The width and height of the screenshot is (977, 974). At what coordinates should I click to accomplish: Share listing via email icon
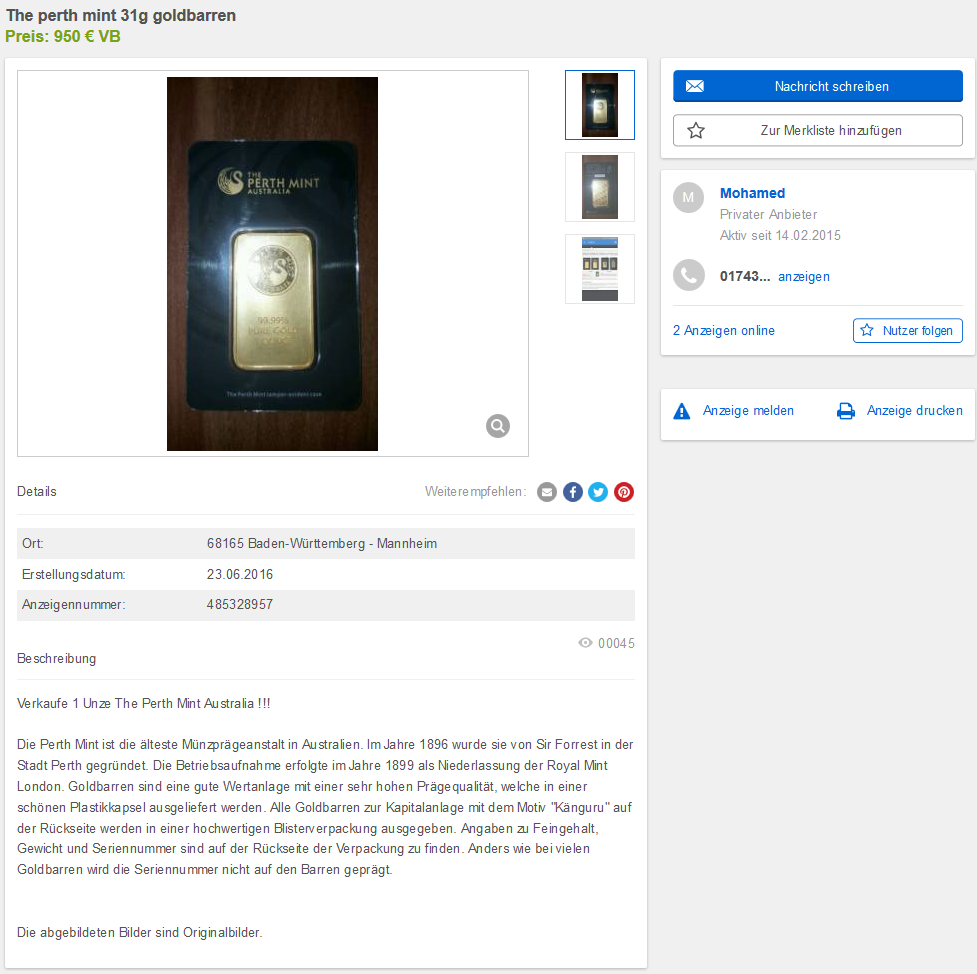click(546, 492)
